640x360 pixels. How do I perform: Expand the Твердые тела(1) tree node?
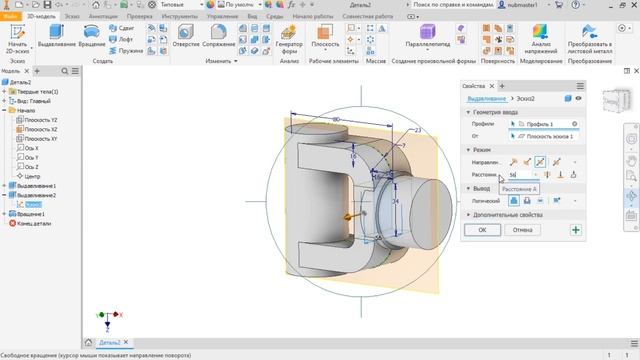4,92
